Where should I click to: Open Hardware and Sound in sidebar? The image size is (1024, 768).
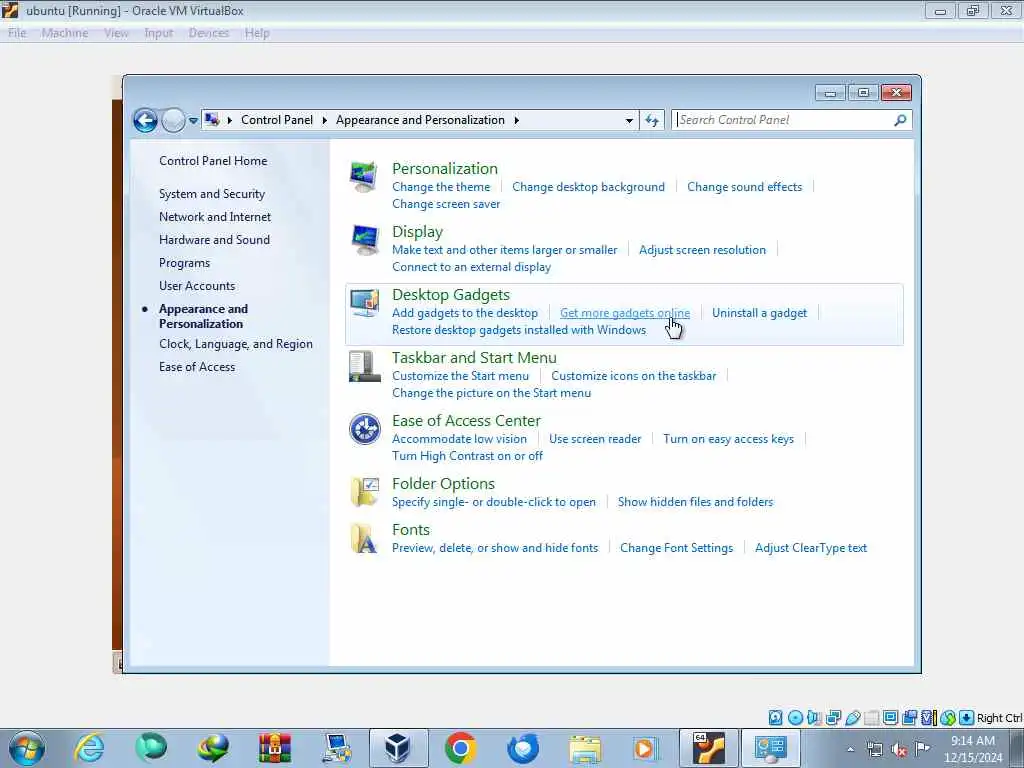point(214,240)
